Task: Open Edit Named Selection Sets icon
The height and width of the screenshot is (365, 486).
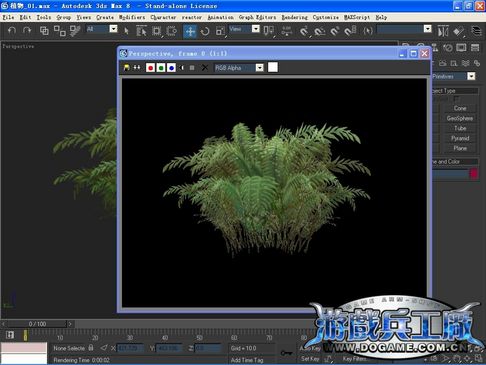Action: click(368, 31)
